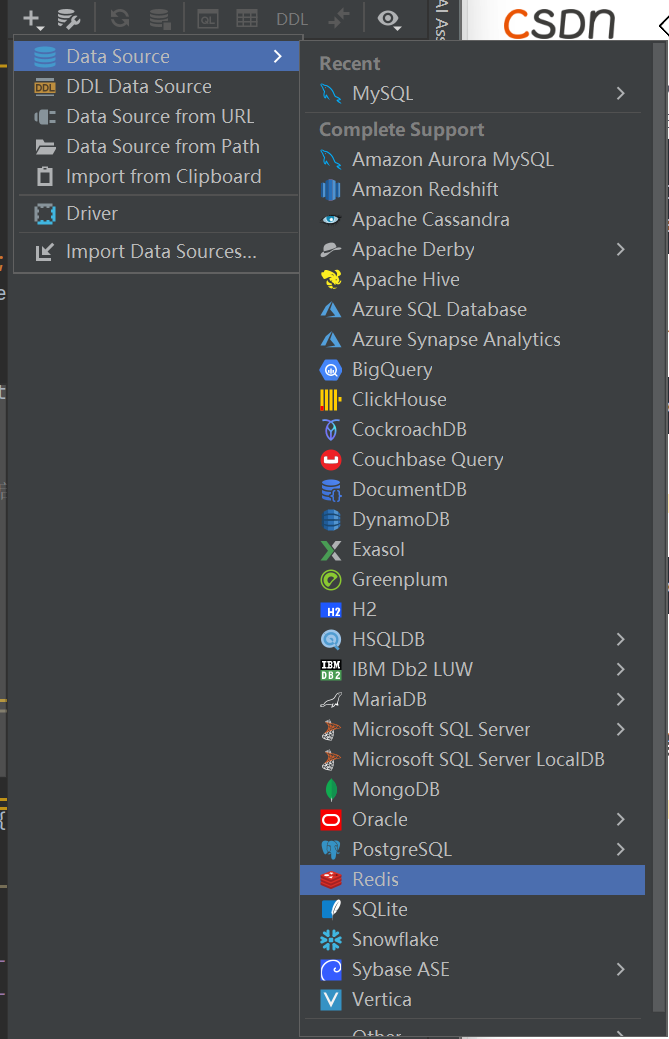Click the CSDN logo

click(560, 23)
